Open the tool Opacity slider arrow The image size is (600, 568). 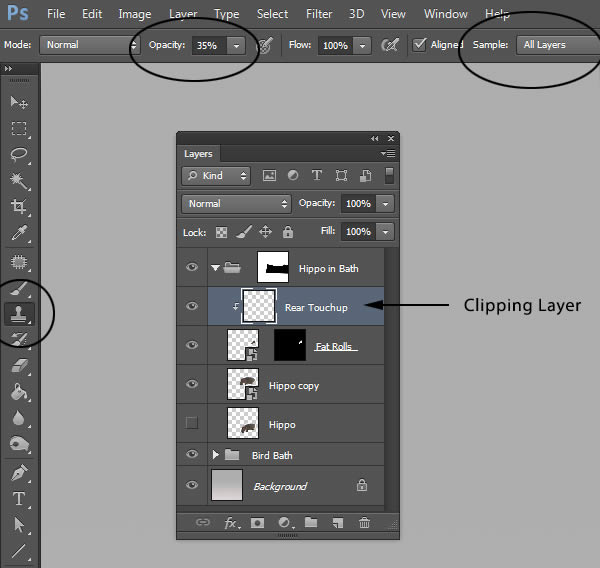click(236, 46)
